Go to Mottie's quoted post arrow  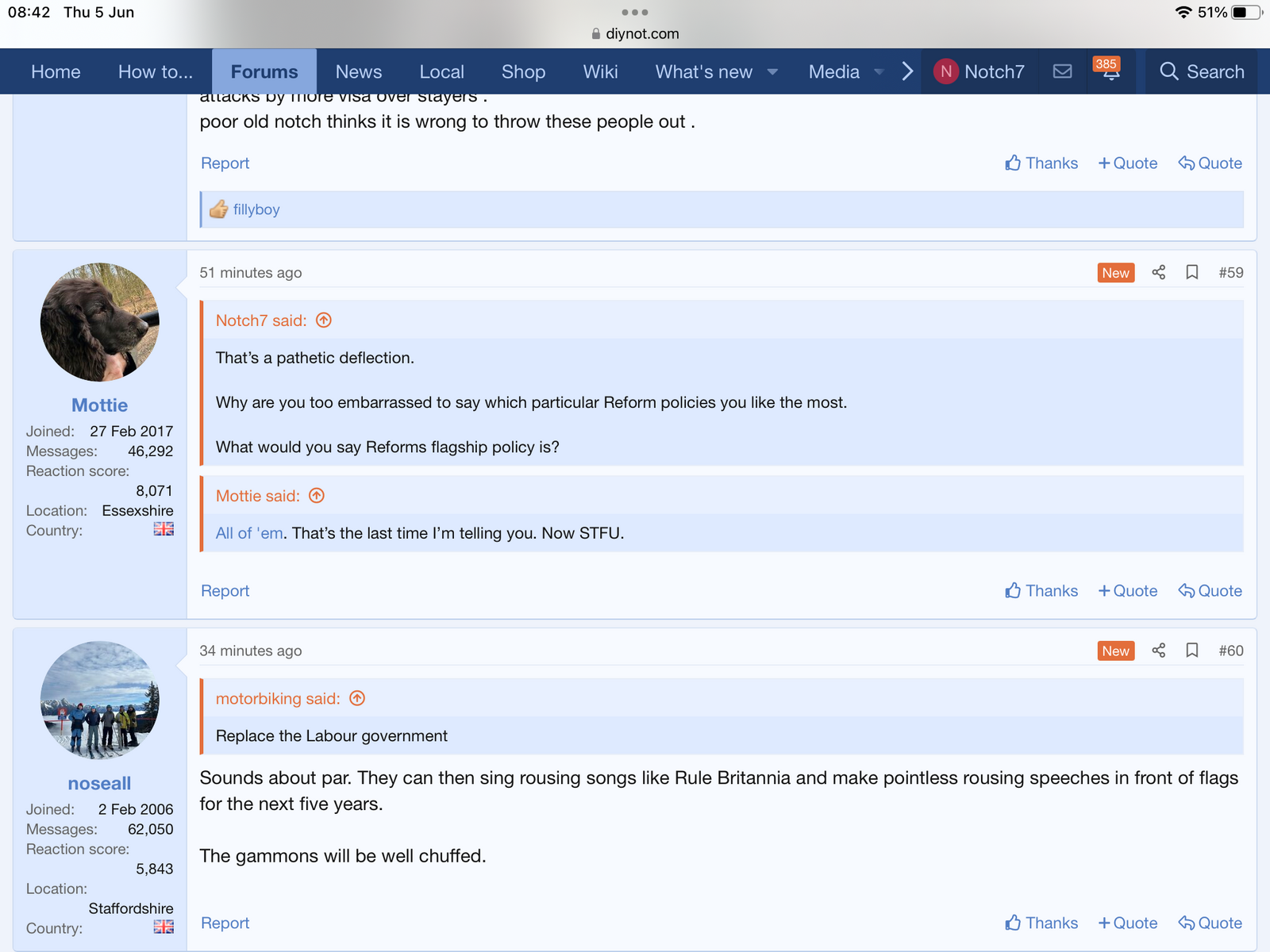click(x=317, y=496)
